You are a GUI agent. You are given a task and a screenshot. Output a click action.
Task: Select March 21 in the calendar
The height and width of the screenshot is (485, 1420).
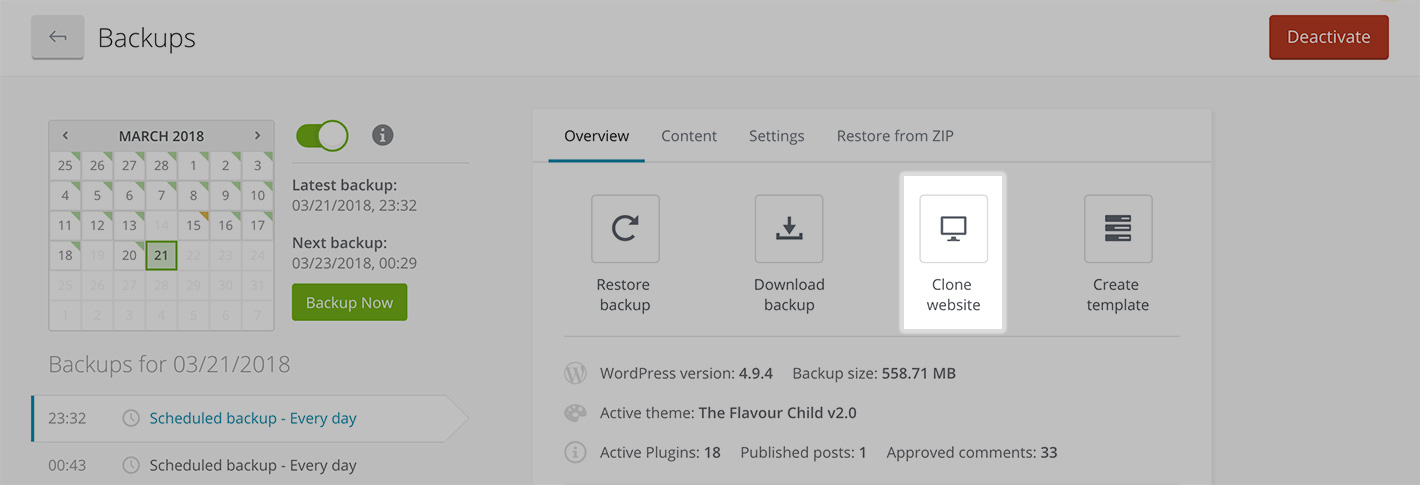pos(161,256)
